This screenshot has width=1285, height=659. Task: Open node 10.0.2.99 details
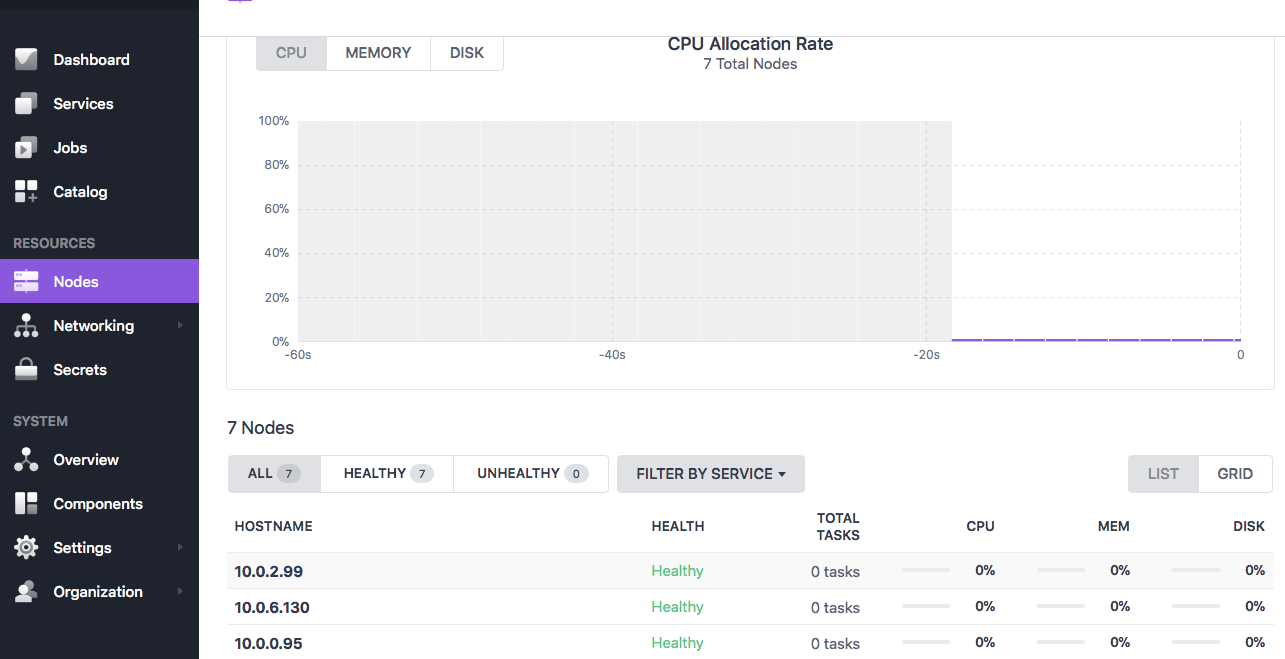tap(269, 572)
